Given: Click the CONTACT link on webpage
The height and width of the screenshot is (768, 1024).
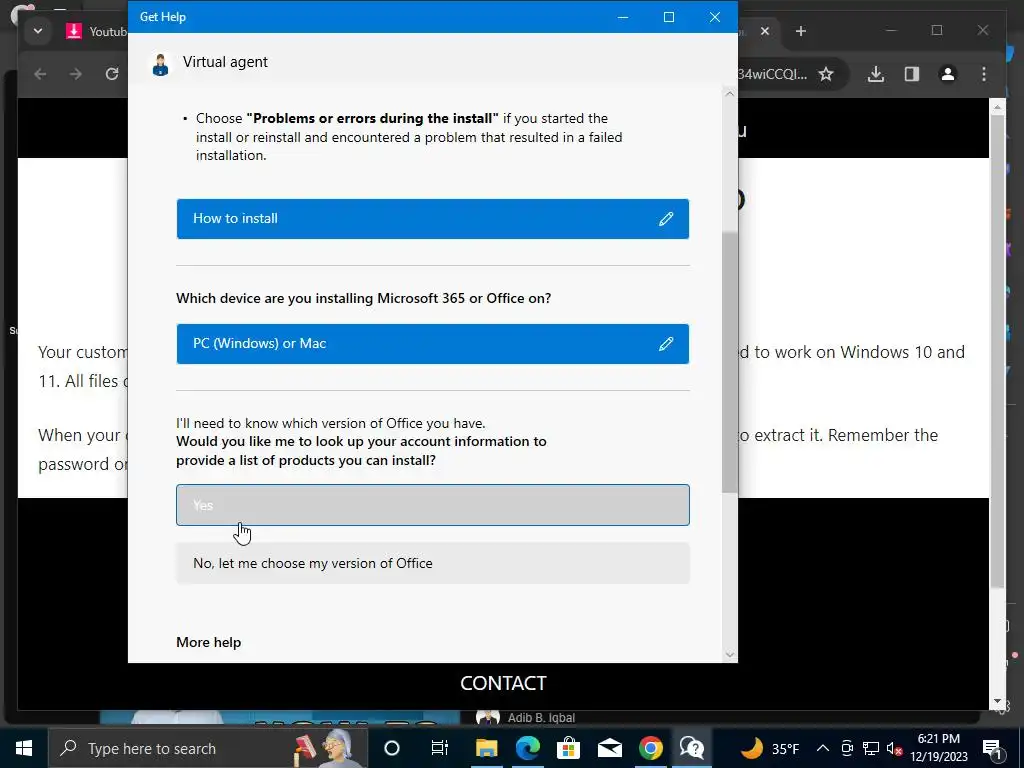Looking at the screenshot, I should pyautogui.click(x=503, y=683).
